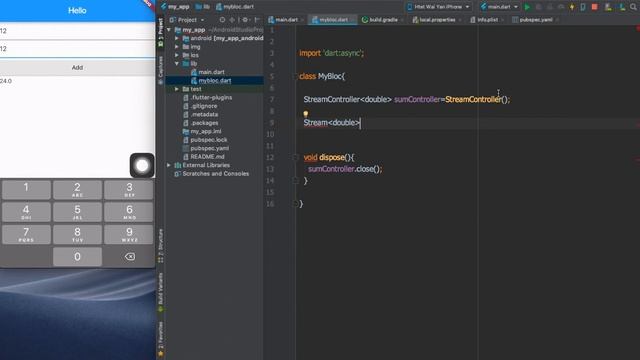Trigger Flutter hot reload lightning icon

pyautogui.click(x=572, y=7)
